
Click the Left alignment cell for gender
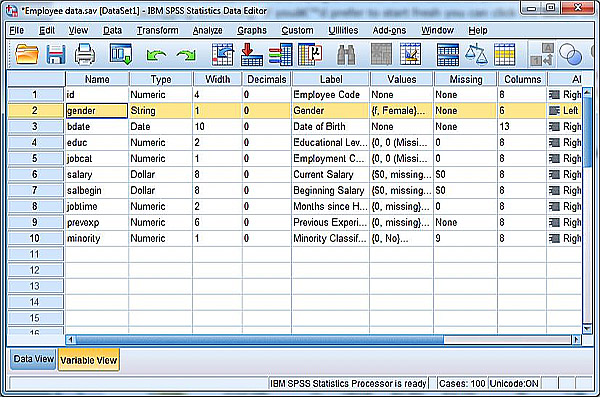point(564,111)
